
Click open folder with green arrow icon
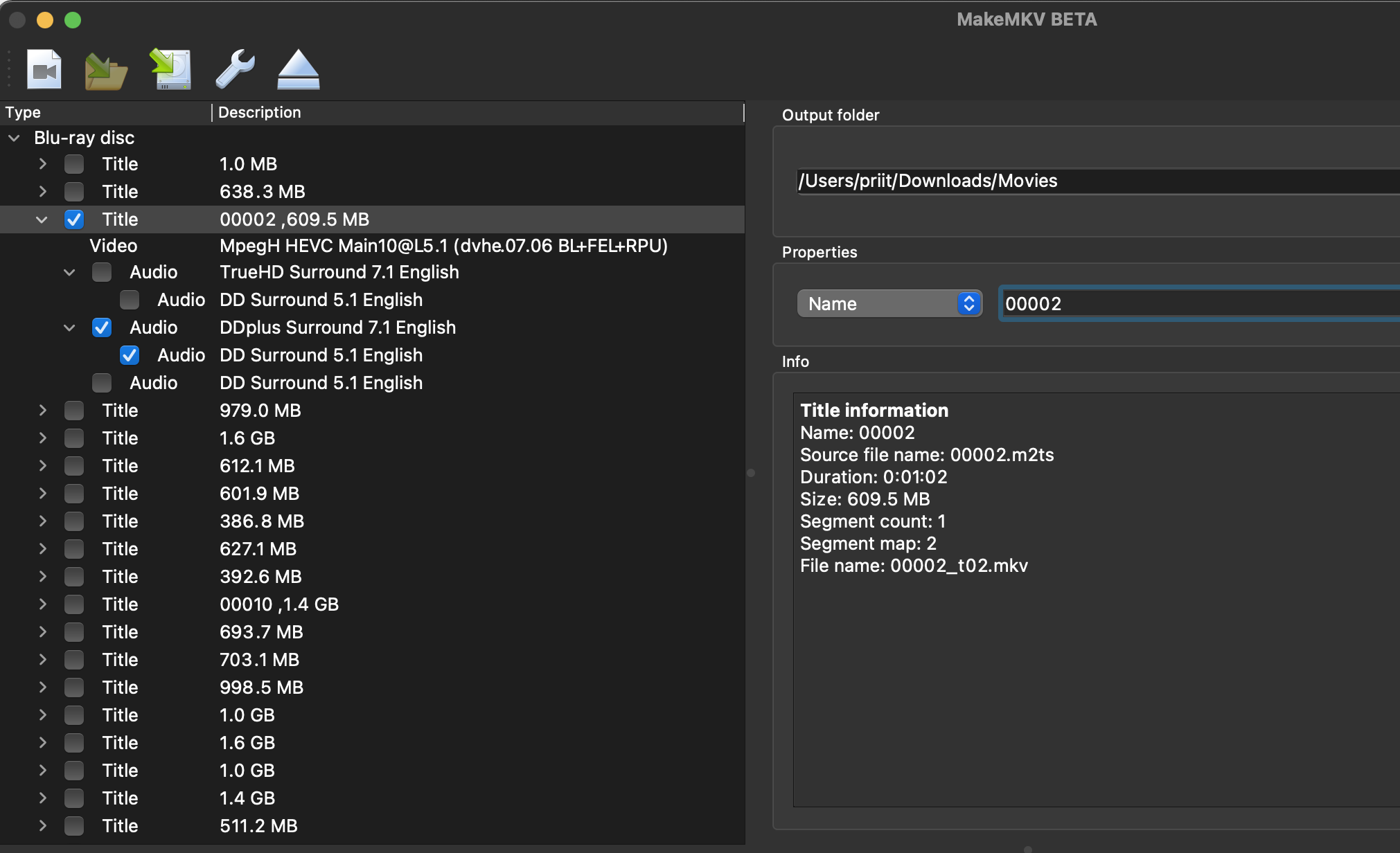(105, 71)
